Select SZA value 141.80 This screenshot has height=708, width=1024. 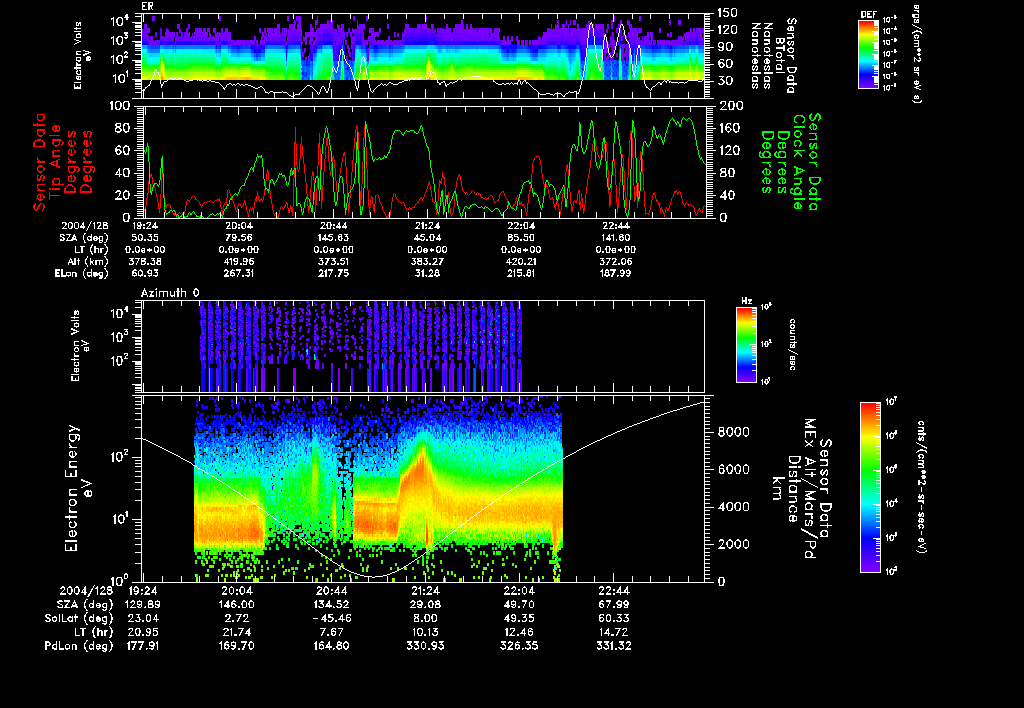615,238
